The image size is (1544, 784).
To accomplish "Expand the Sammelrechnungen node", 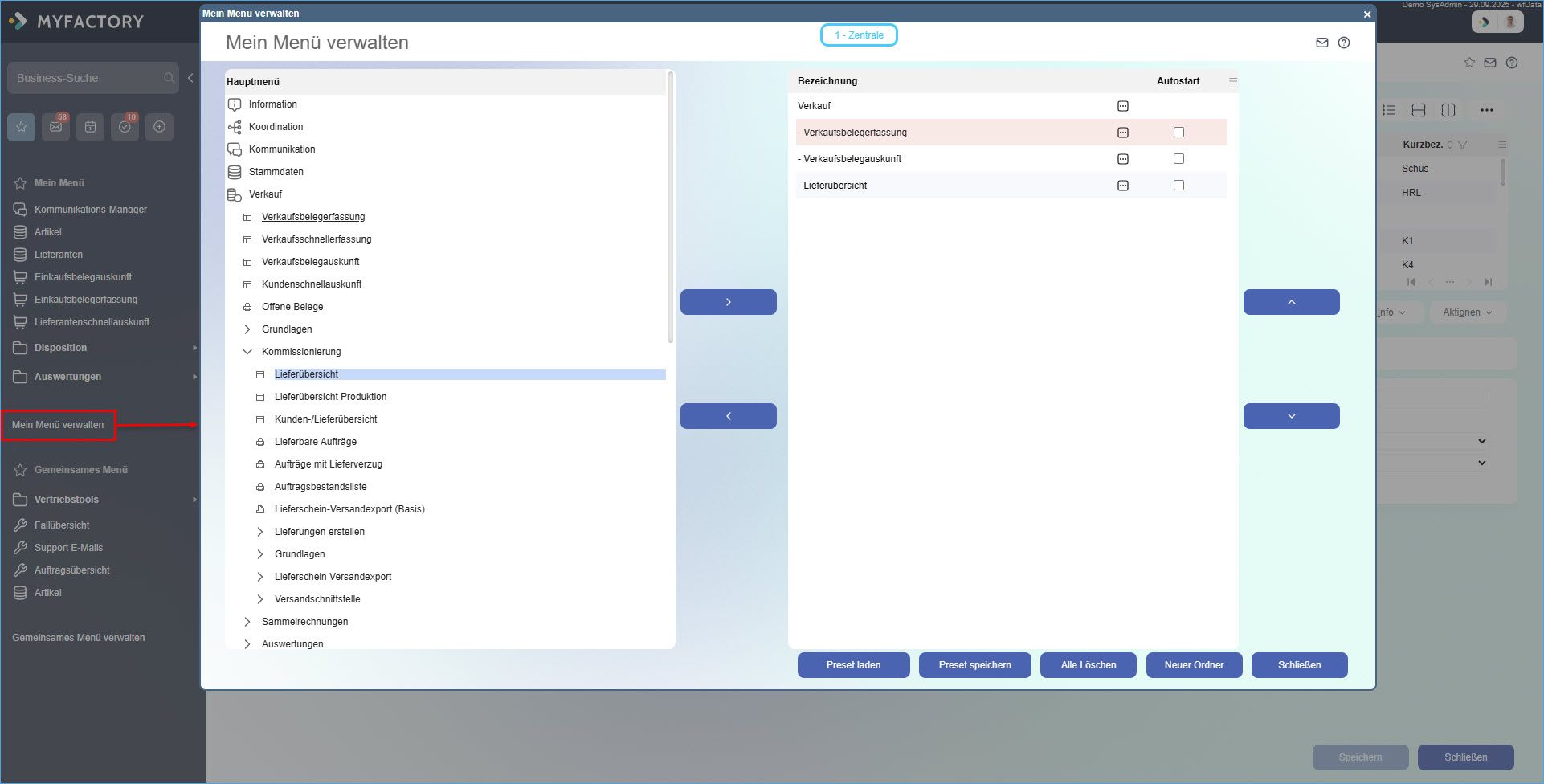I will point(247,622).
